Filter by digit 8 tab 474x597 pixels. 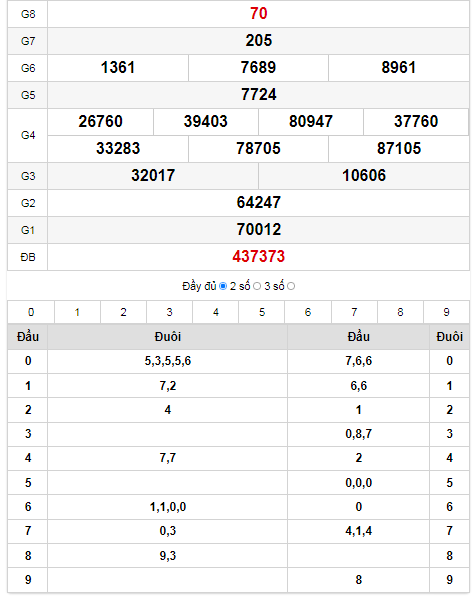click(x=400, y=312)
